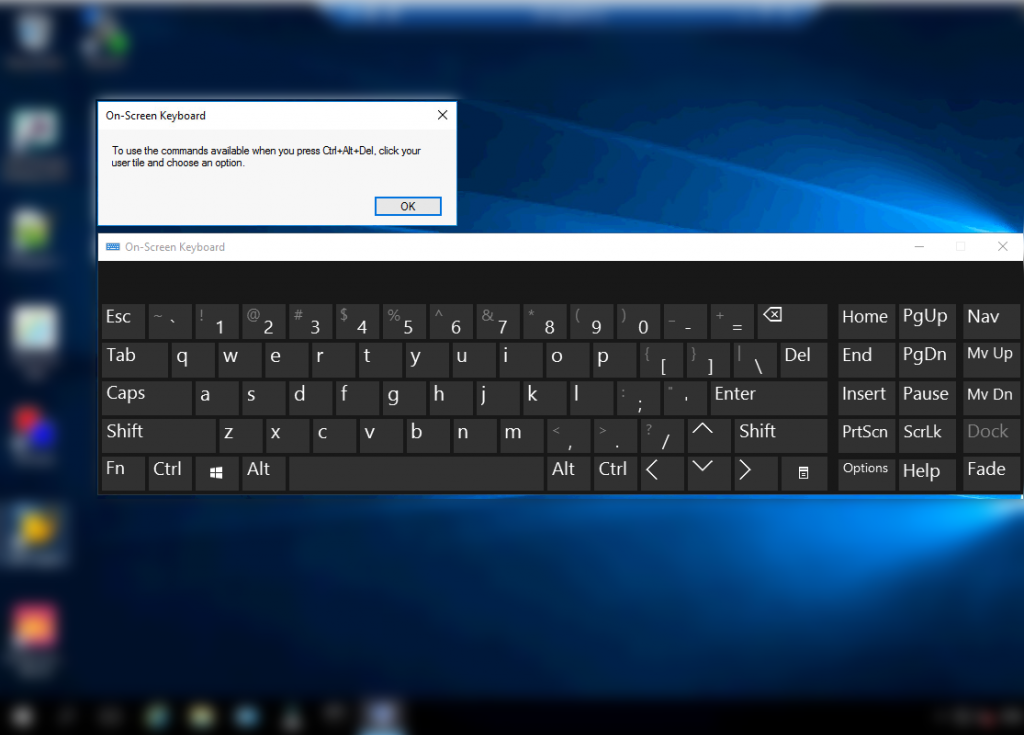Switch to Nav keypad view
The image size is (1024, 735).
[989, 318]
